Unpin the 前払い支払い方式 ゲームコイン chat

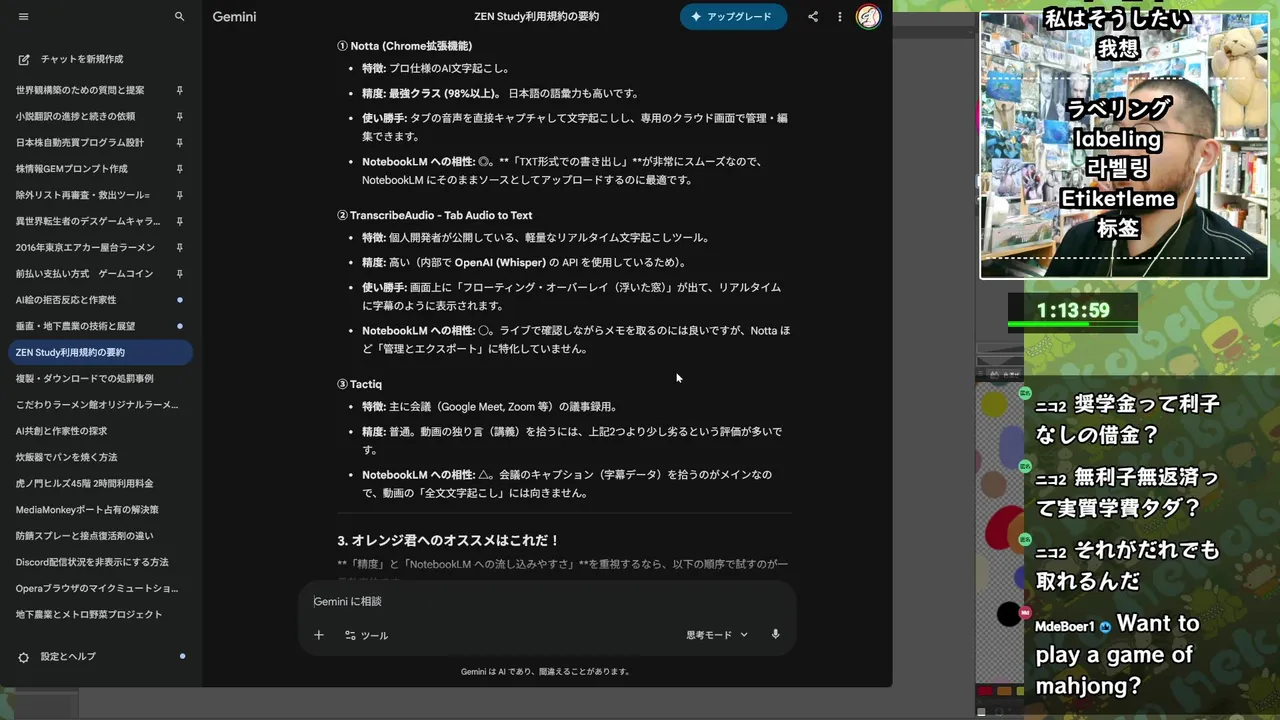click(180, 274)
